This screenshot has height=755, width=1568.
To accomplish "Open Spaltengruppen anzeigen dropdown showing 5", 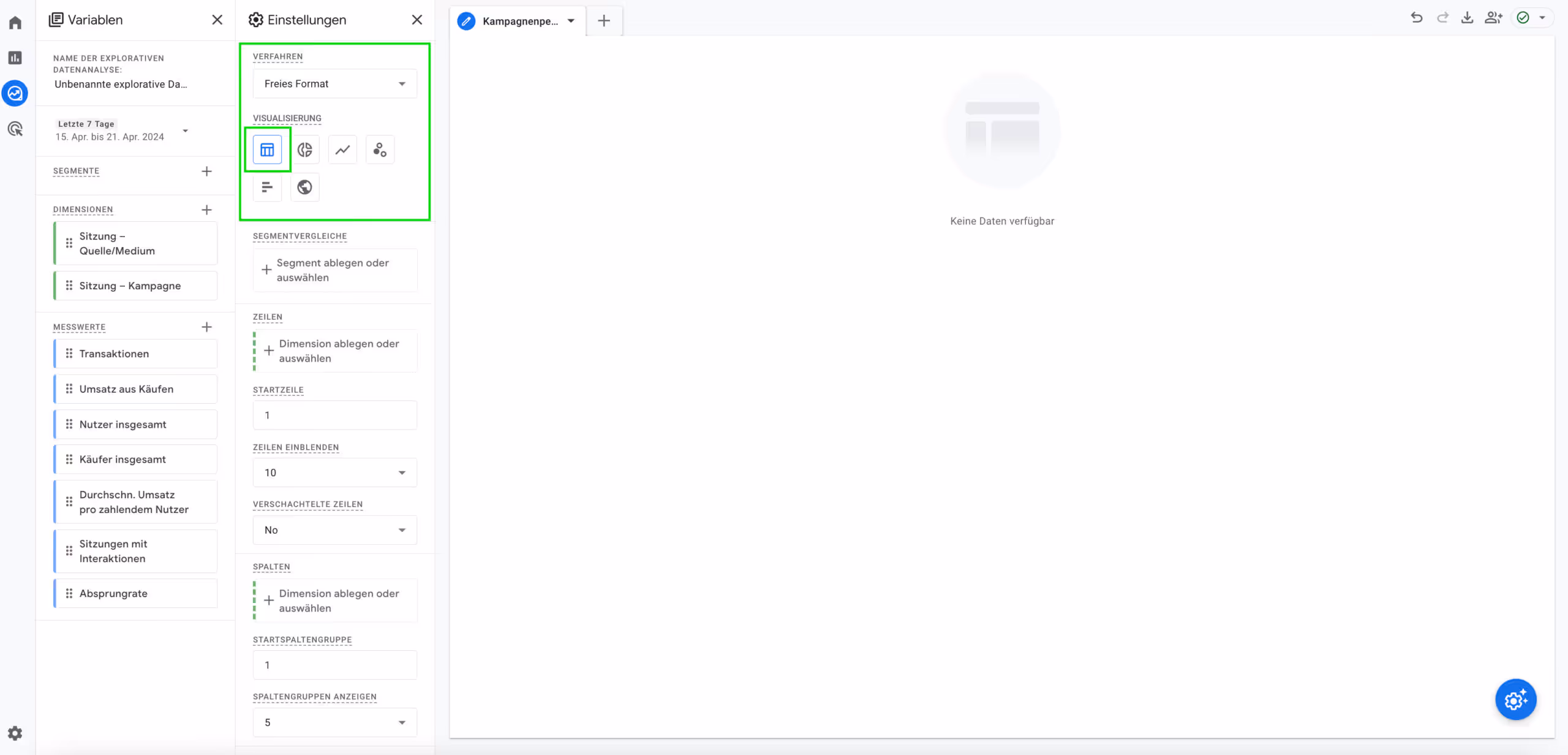I will 335,723.
